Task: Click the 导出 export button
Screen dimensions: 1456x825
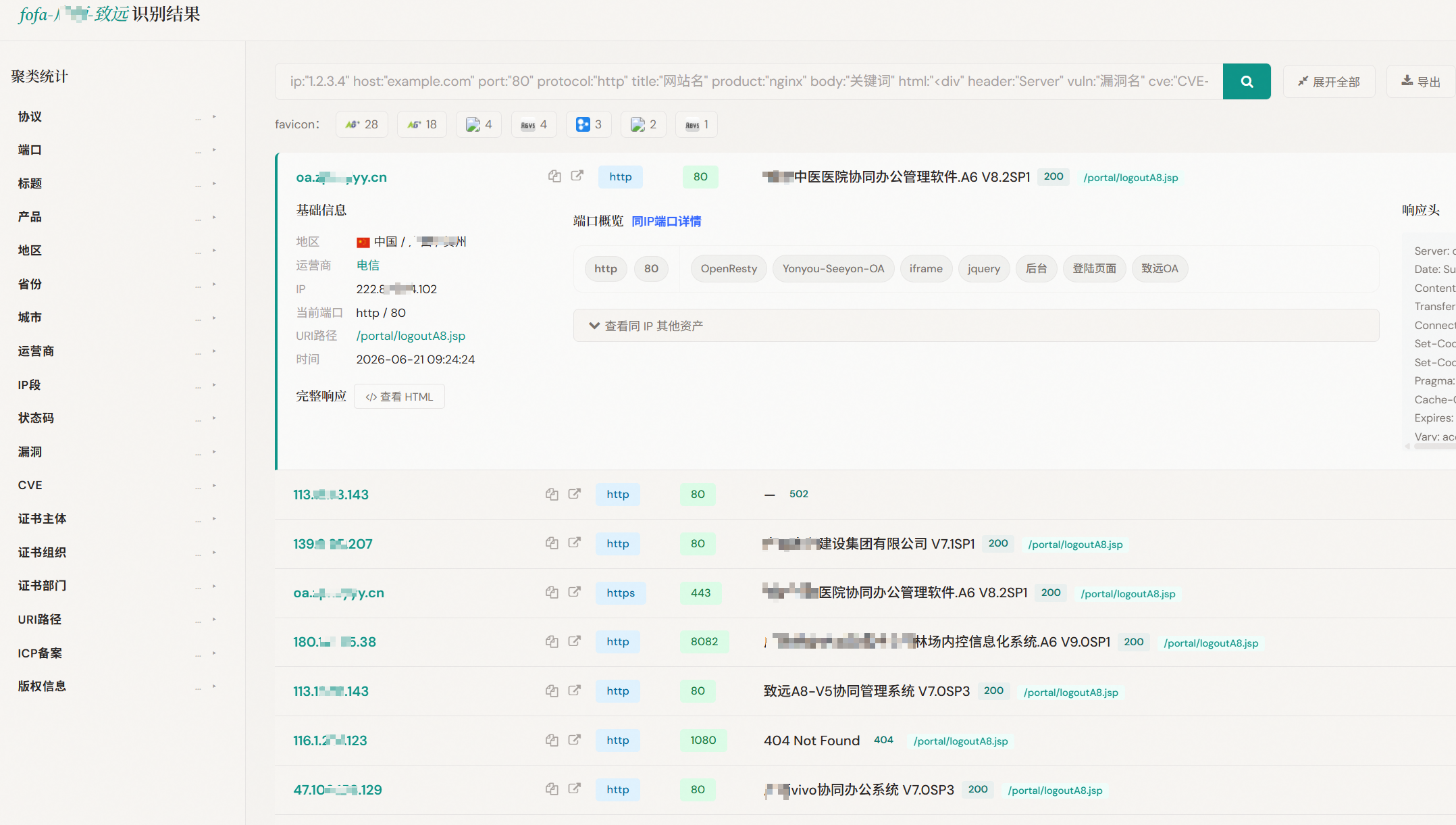Action: tap(1421, 82)
